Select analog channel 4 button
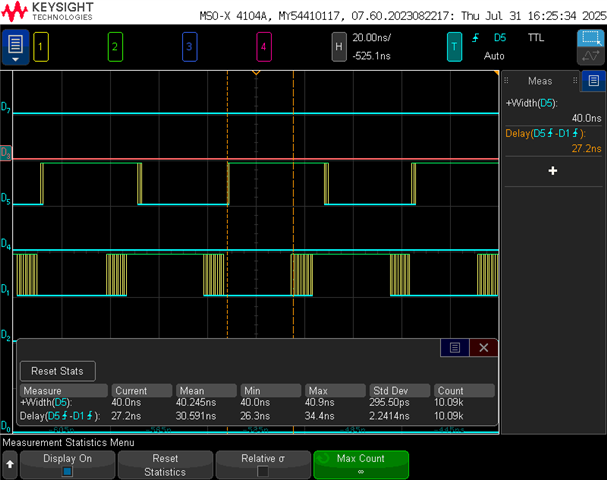This screenshot has height=480, width=607. 264,47
